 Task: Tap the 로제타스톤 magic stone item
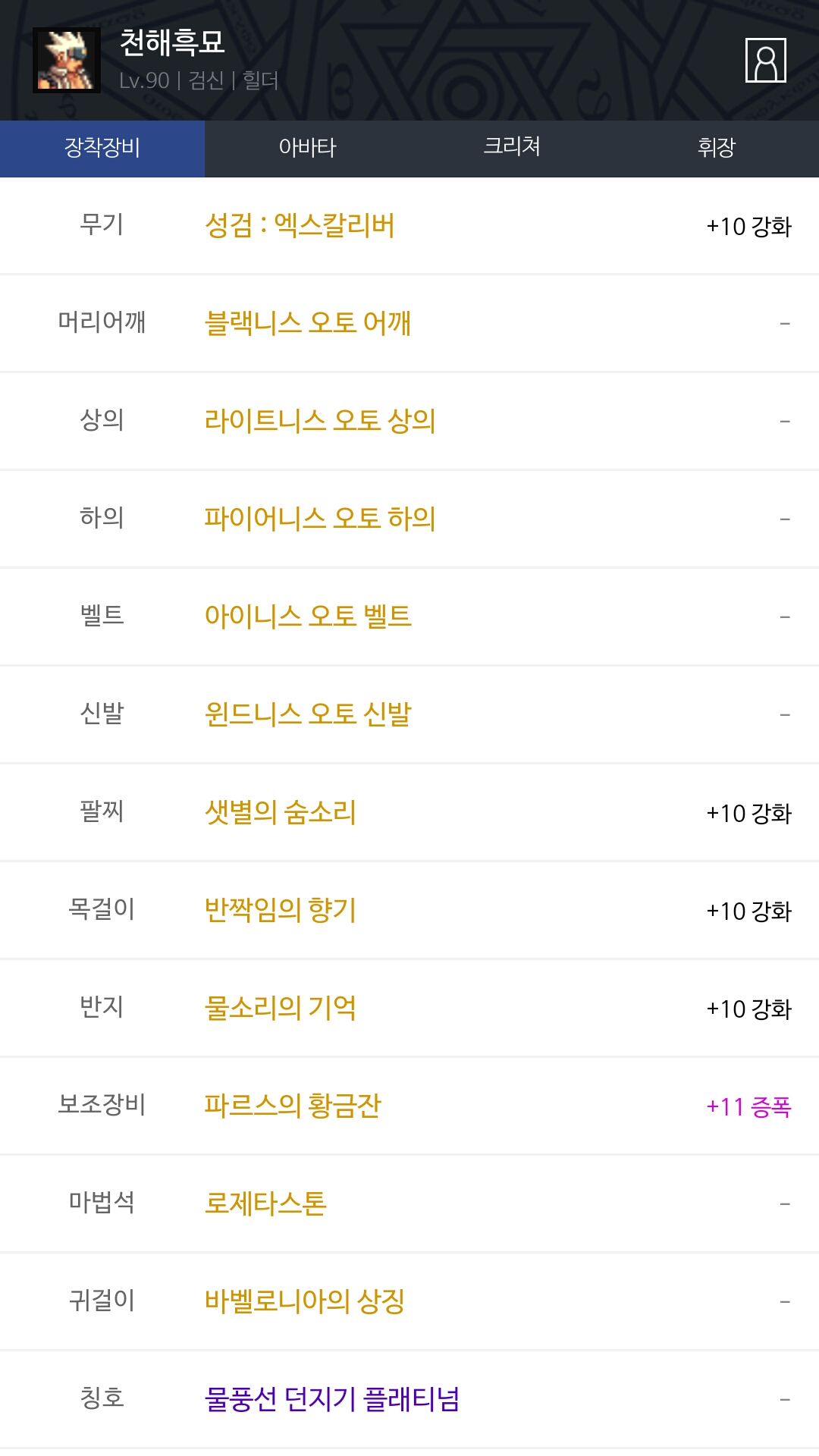click(x=265, y=1203)
